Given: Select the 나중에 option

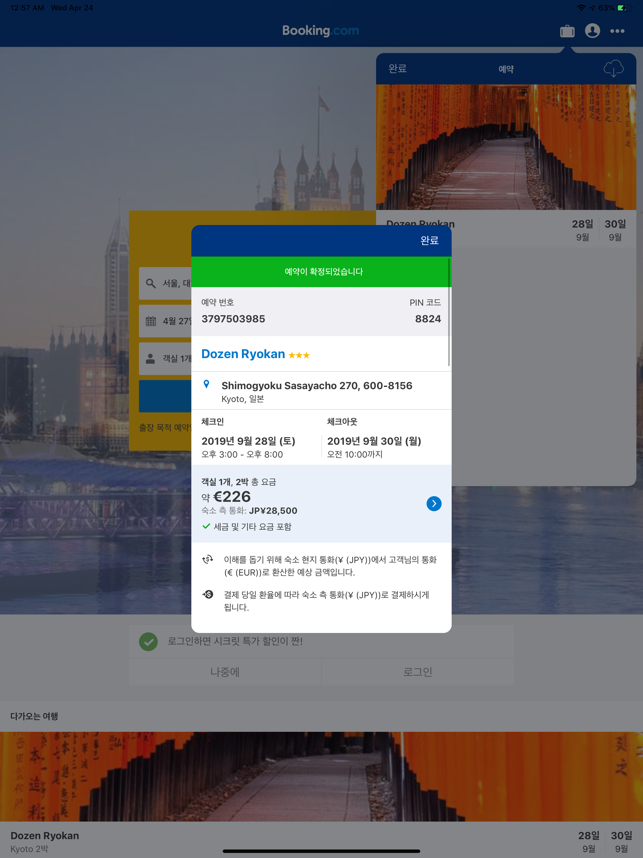Looking at the screenshot, I should 225,672.
